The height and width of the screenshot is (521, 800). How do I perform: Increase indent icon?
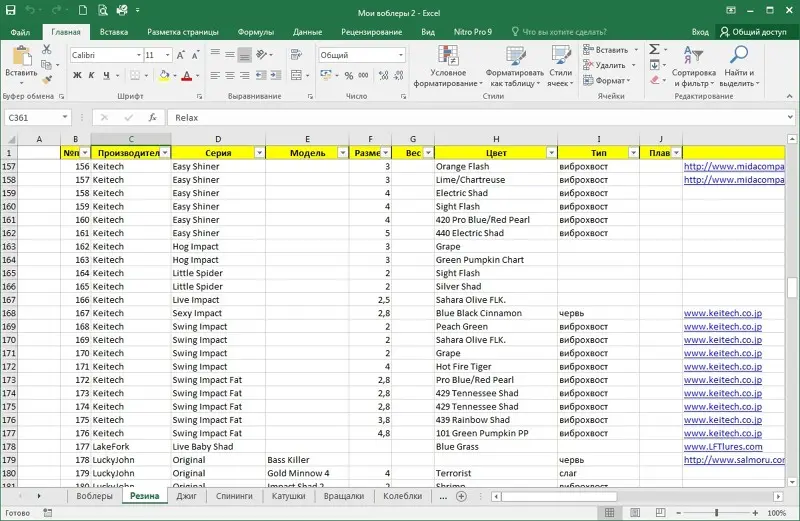276,76
